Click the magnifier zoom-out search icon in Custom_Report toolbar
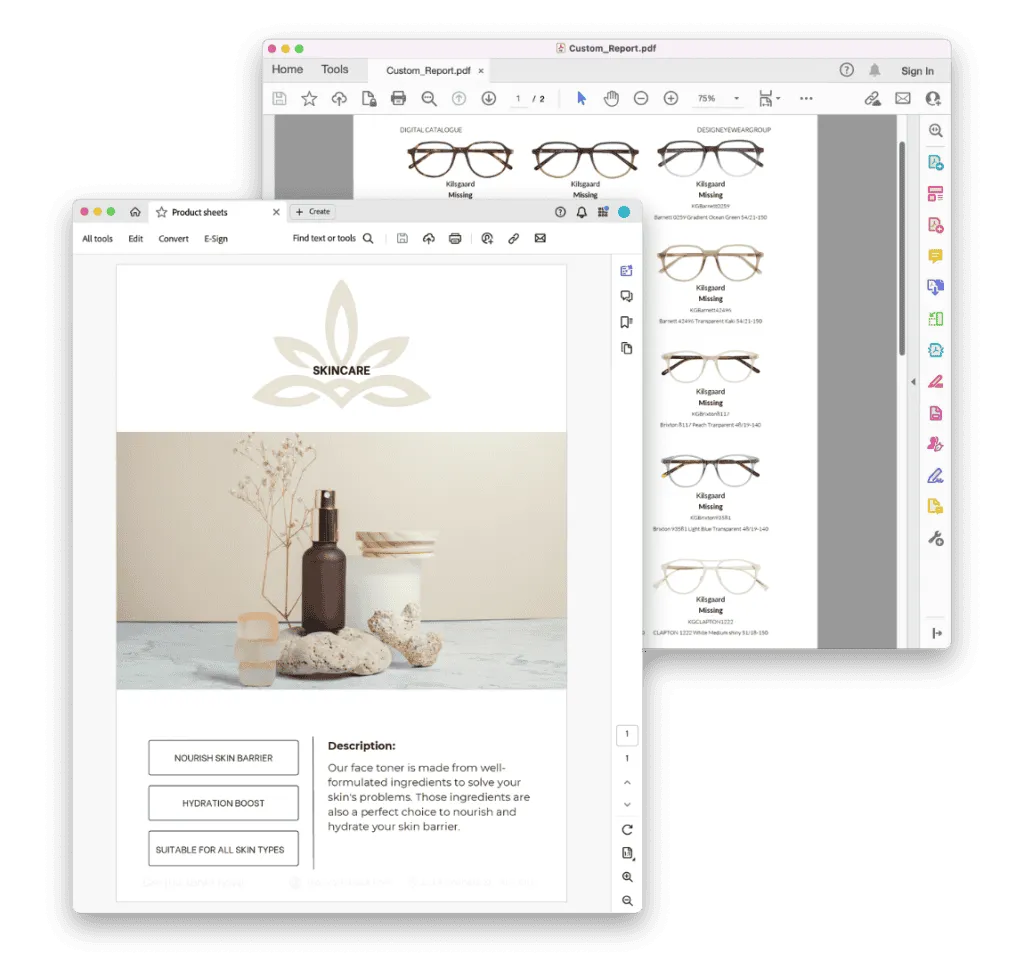This screenshot has width=1024, height=962. [x=429, y=99]
